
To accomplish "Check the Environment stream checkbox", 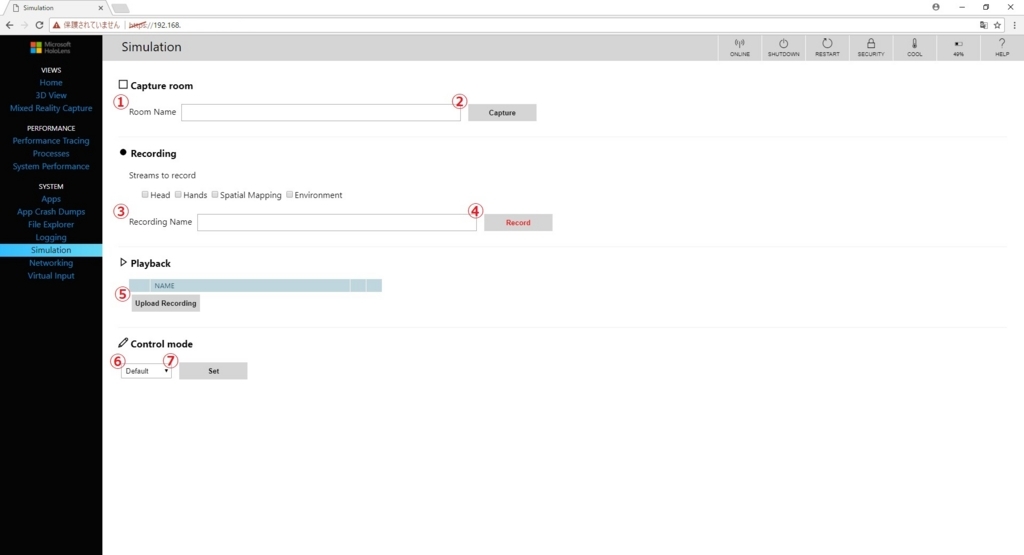I will 289,195.
